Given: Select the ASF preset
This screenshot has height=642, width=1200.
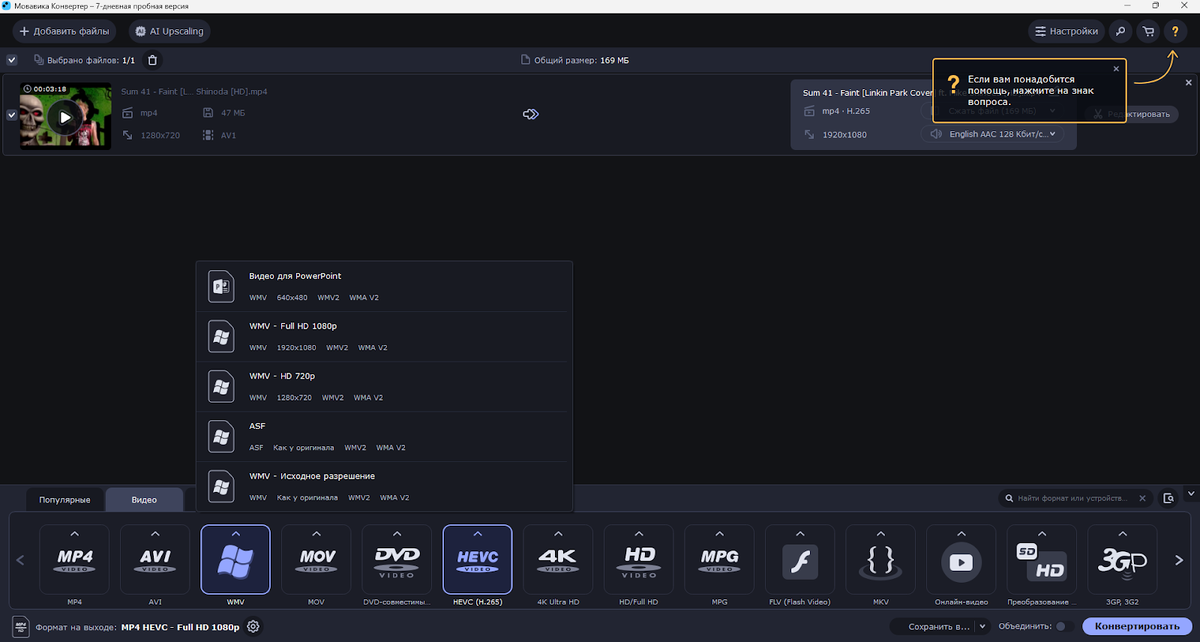Looking at the screenshot, I should tap(385, 436).
